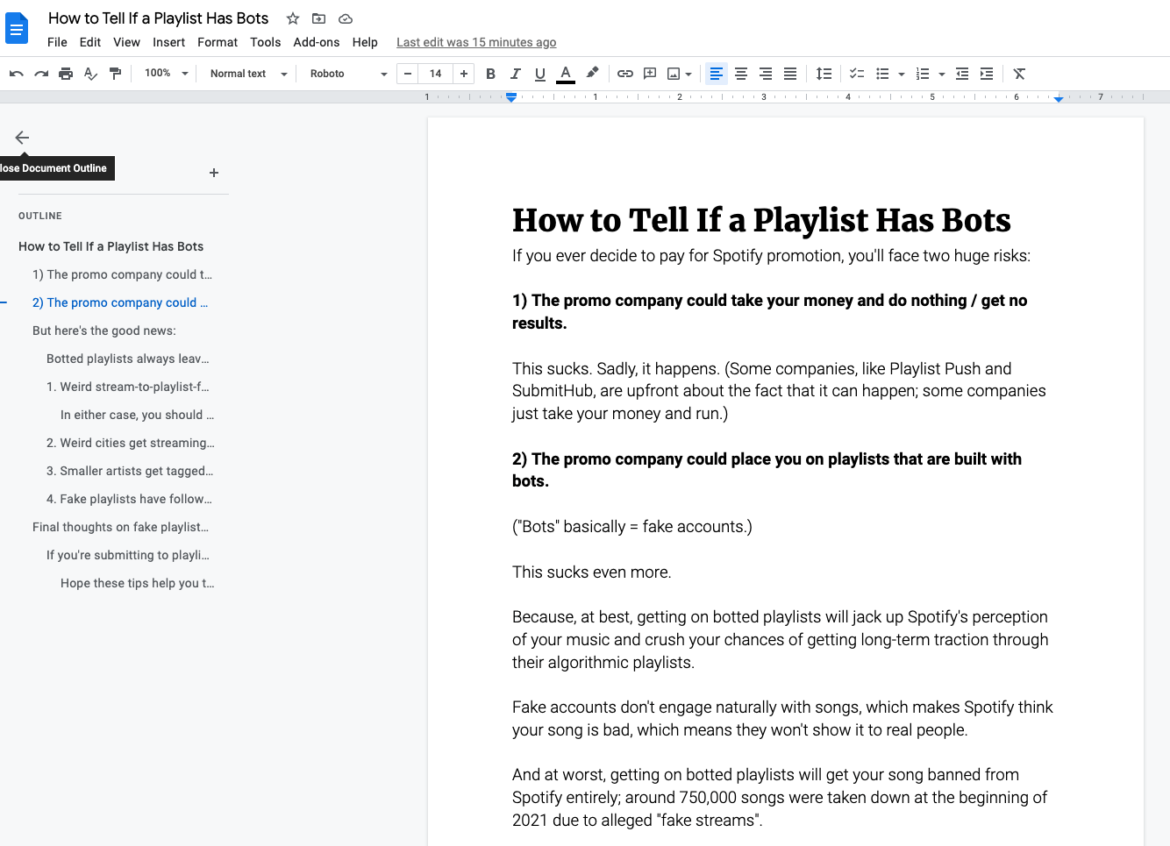Select the checklist icon

coord(856,73)
